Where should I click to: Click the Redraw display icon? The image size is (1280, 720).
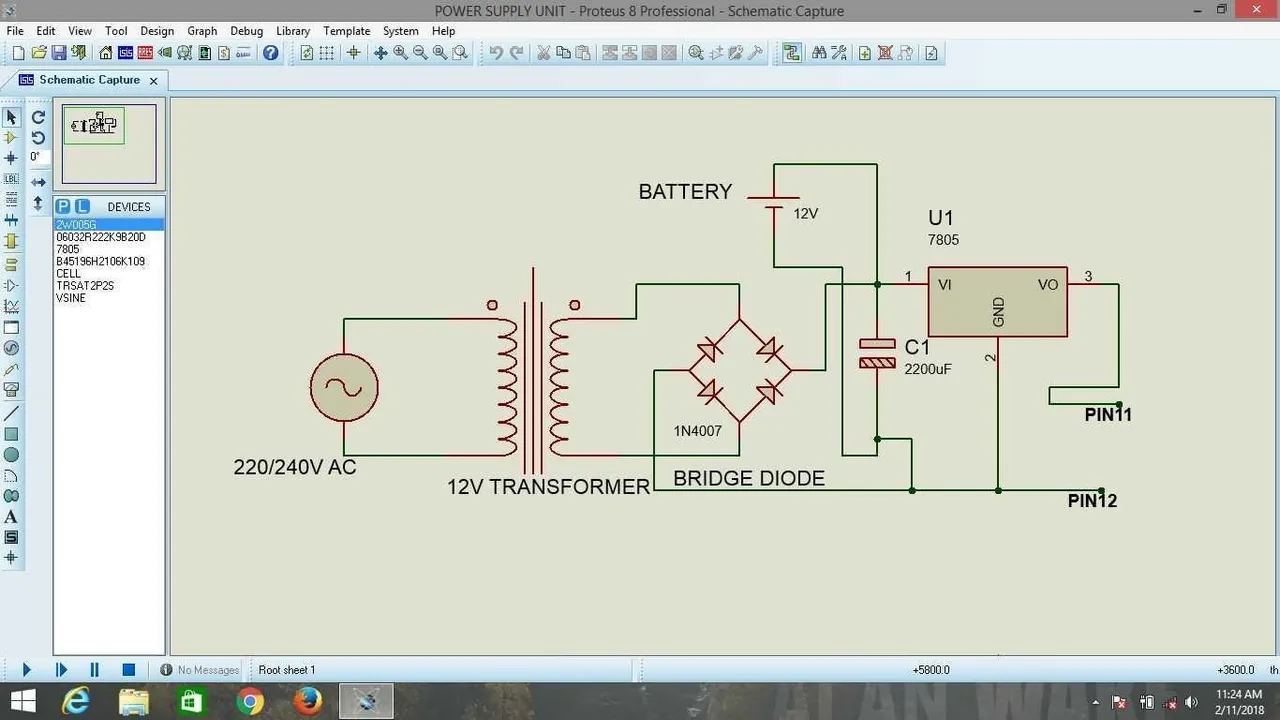click(x=306, y=53)
